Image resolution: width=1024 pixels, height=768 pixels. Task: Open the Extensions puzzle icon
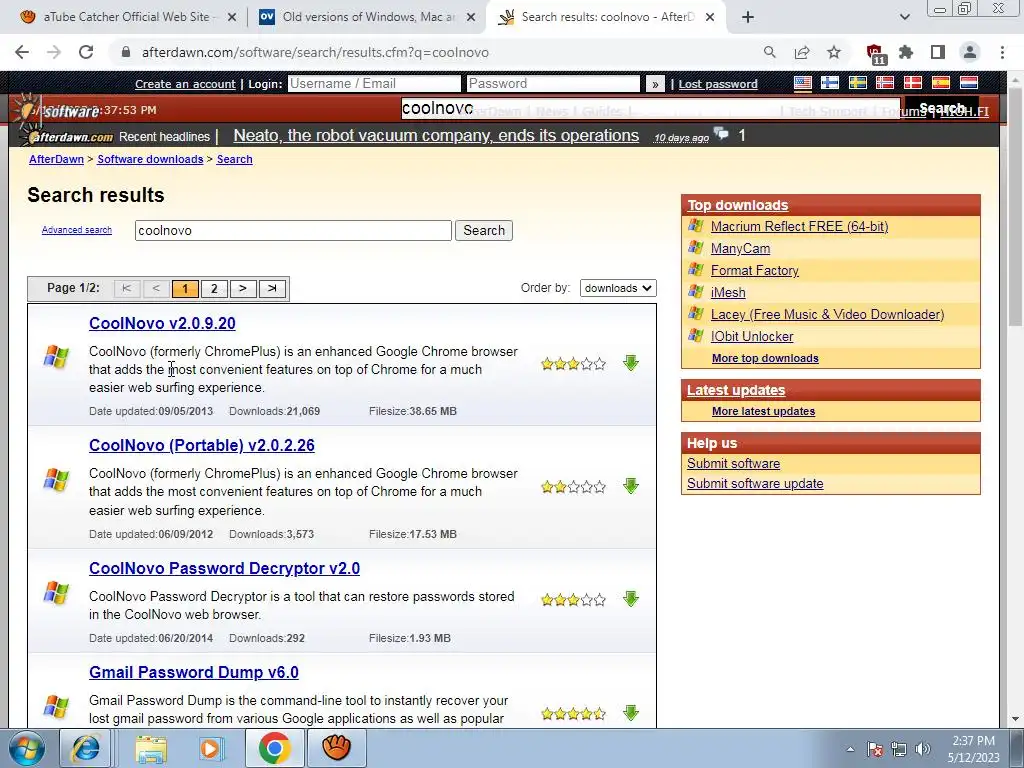[x=906, y=52]
